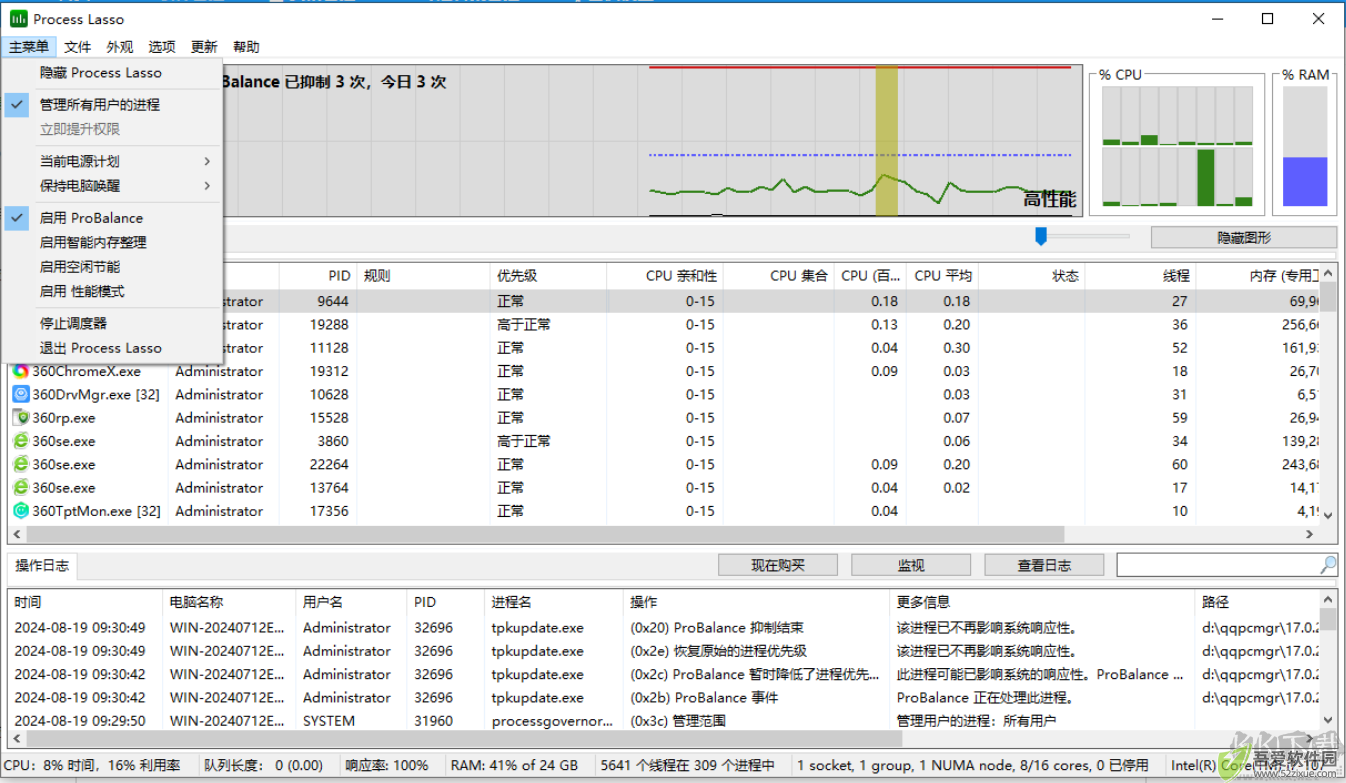1346x783 pixels.
Task: Open the 帮助 menu
Action: 245,46
